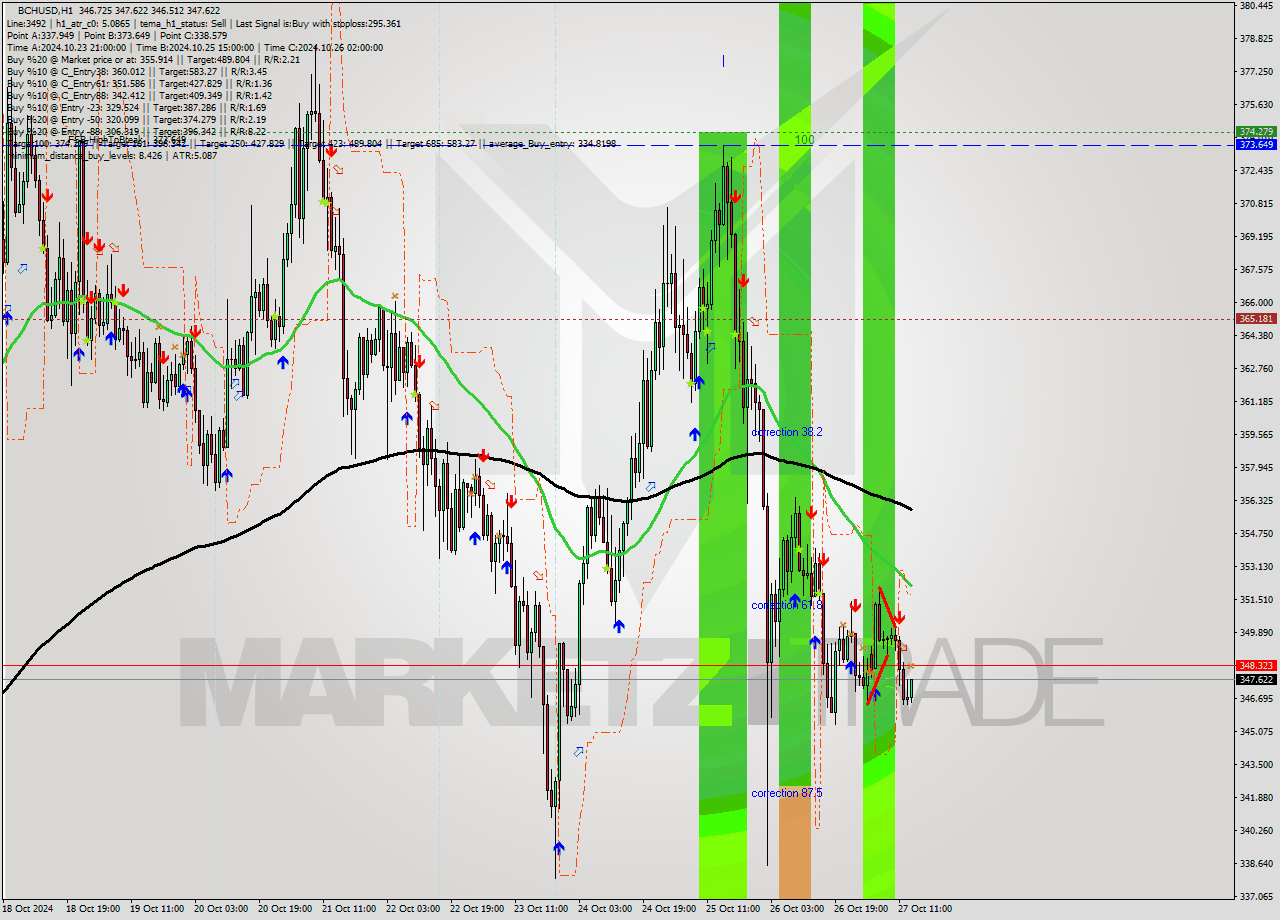Select the red 348.323 price tag
Viewport: 1280px width, 920px height.
1256,665
